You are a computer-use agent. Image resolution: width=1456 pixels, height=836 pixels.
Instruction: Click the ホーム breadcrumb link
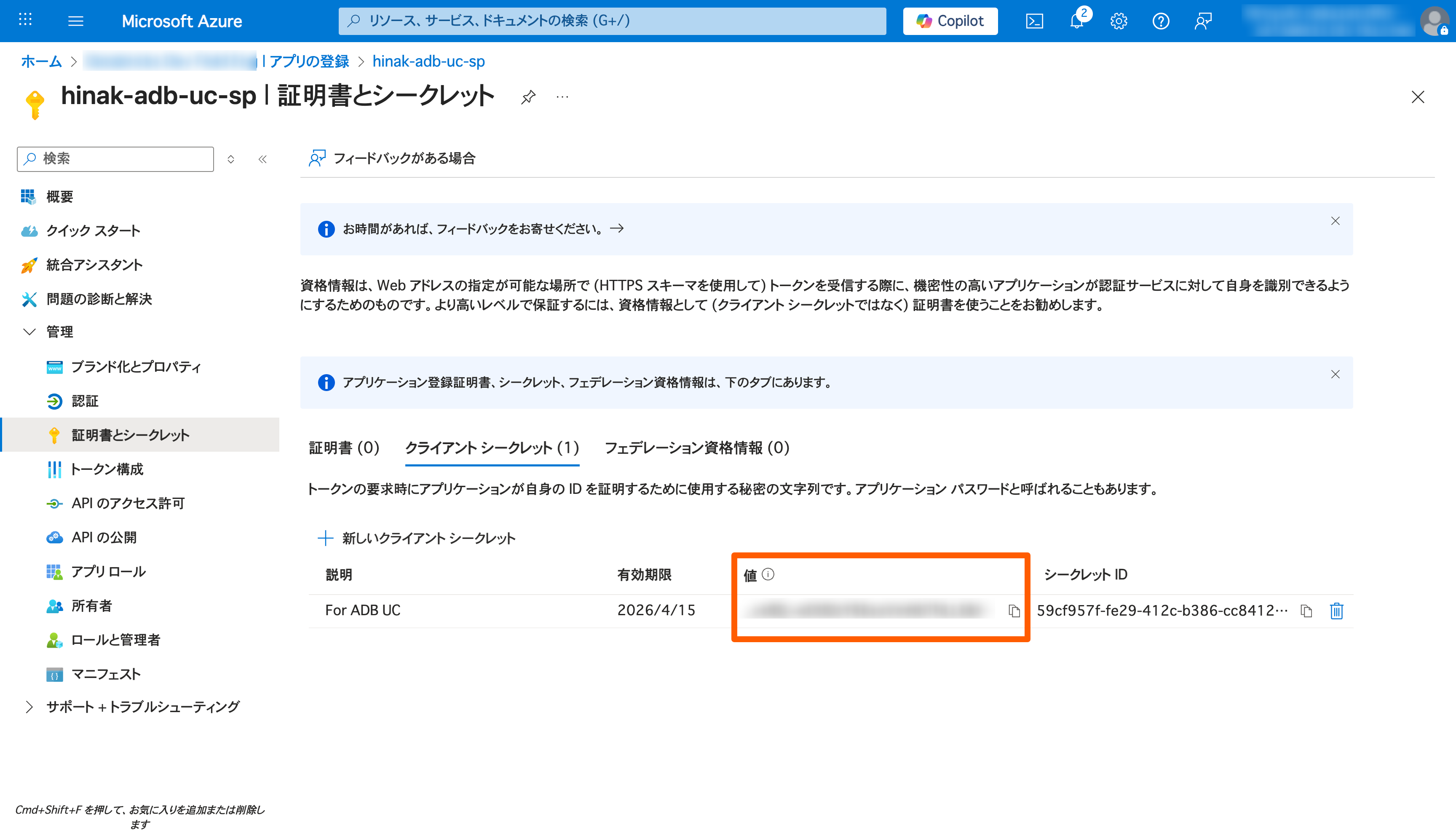click(41, 61)
